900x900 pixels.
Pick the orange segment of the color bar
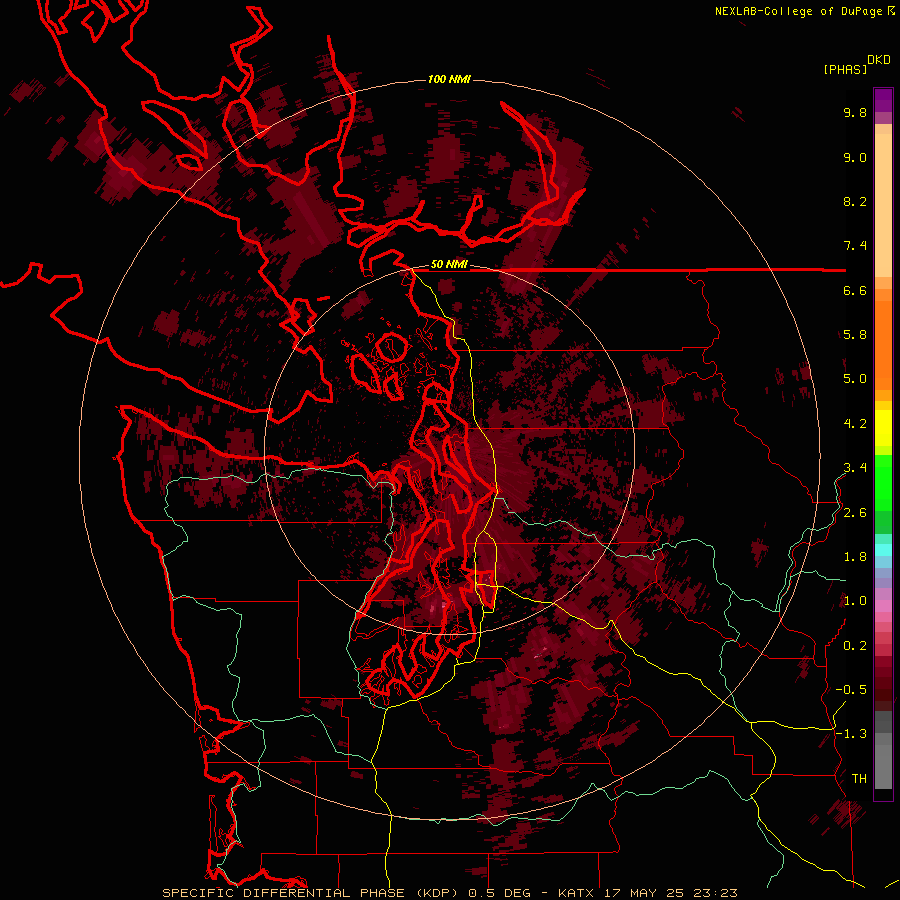pos(883,344)
